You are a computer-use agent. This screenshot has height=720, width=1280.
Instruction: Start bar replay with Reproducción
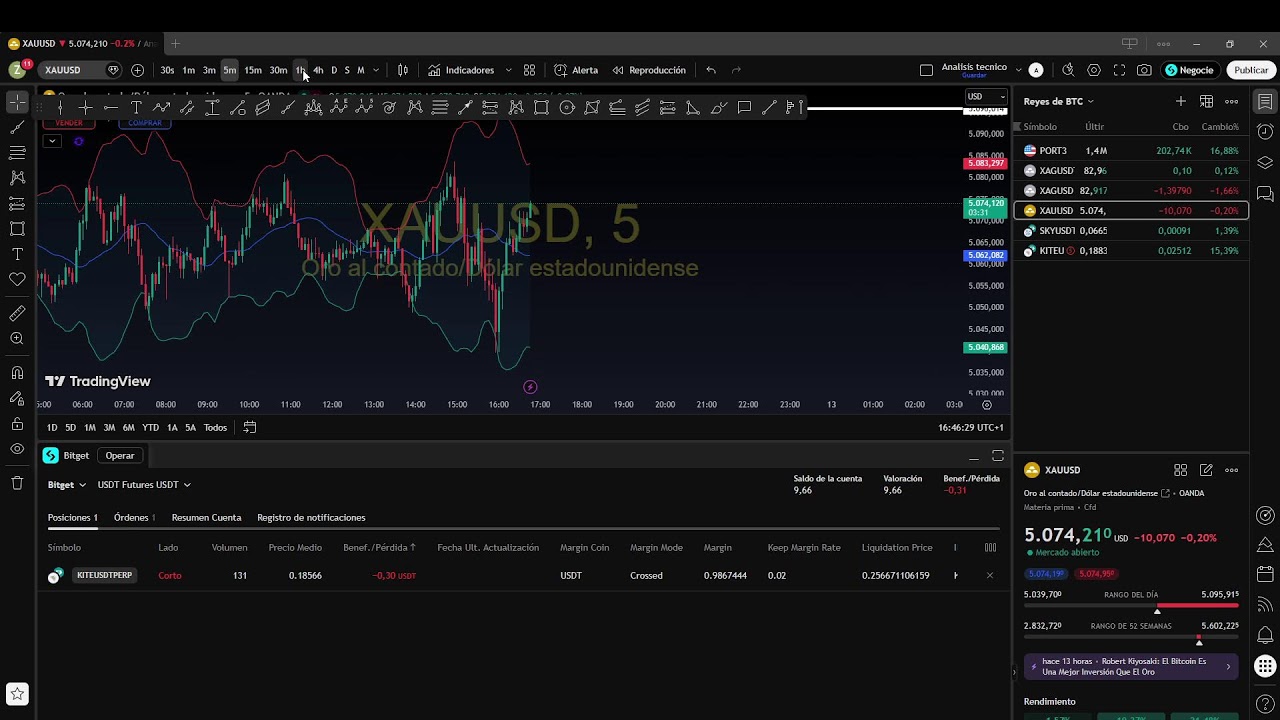click(x=649, y=70)
